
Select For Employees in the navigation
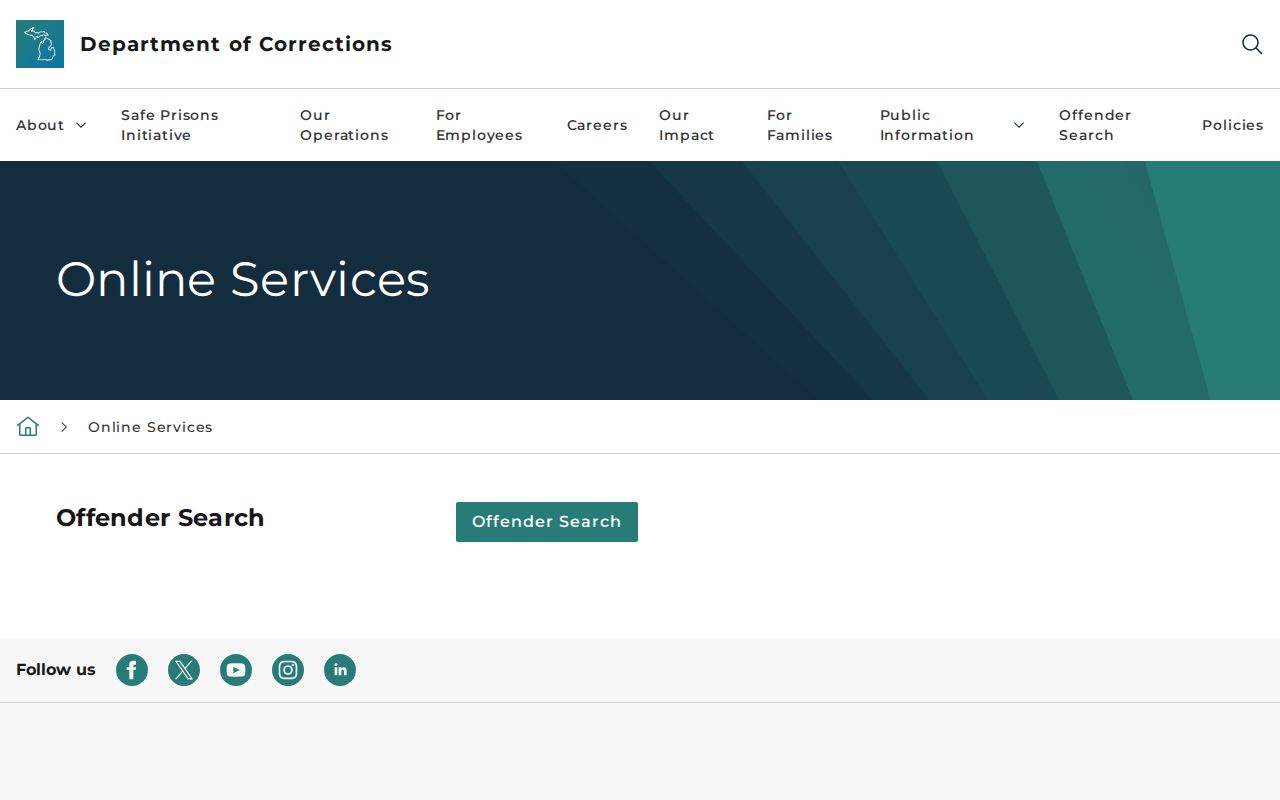click(479, 125)
